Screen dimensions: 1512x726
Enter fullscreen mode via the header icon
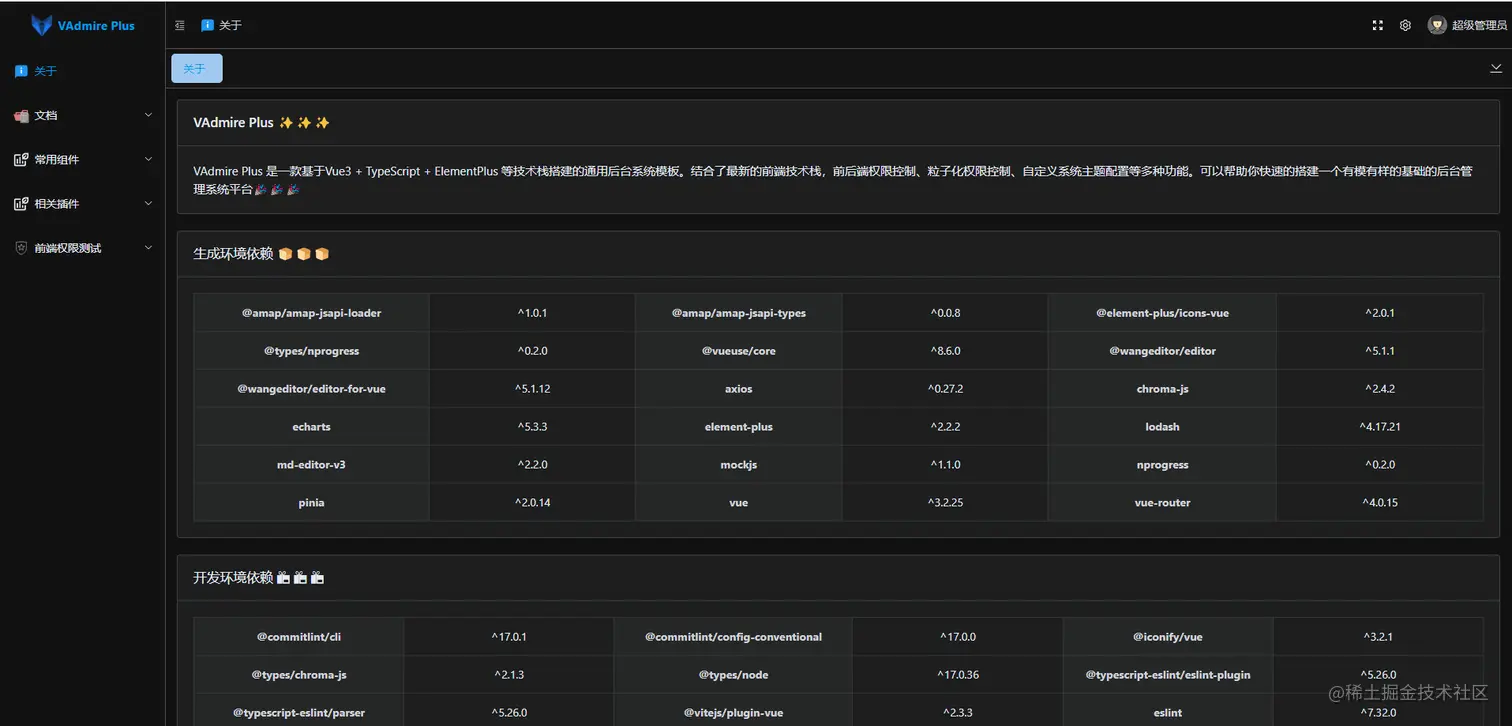pyautogui.click(x=1377, y=25)
